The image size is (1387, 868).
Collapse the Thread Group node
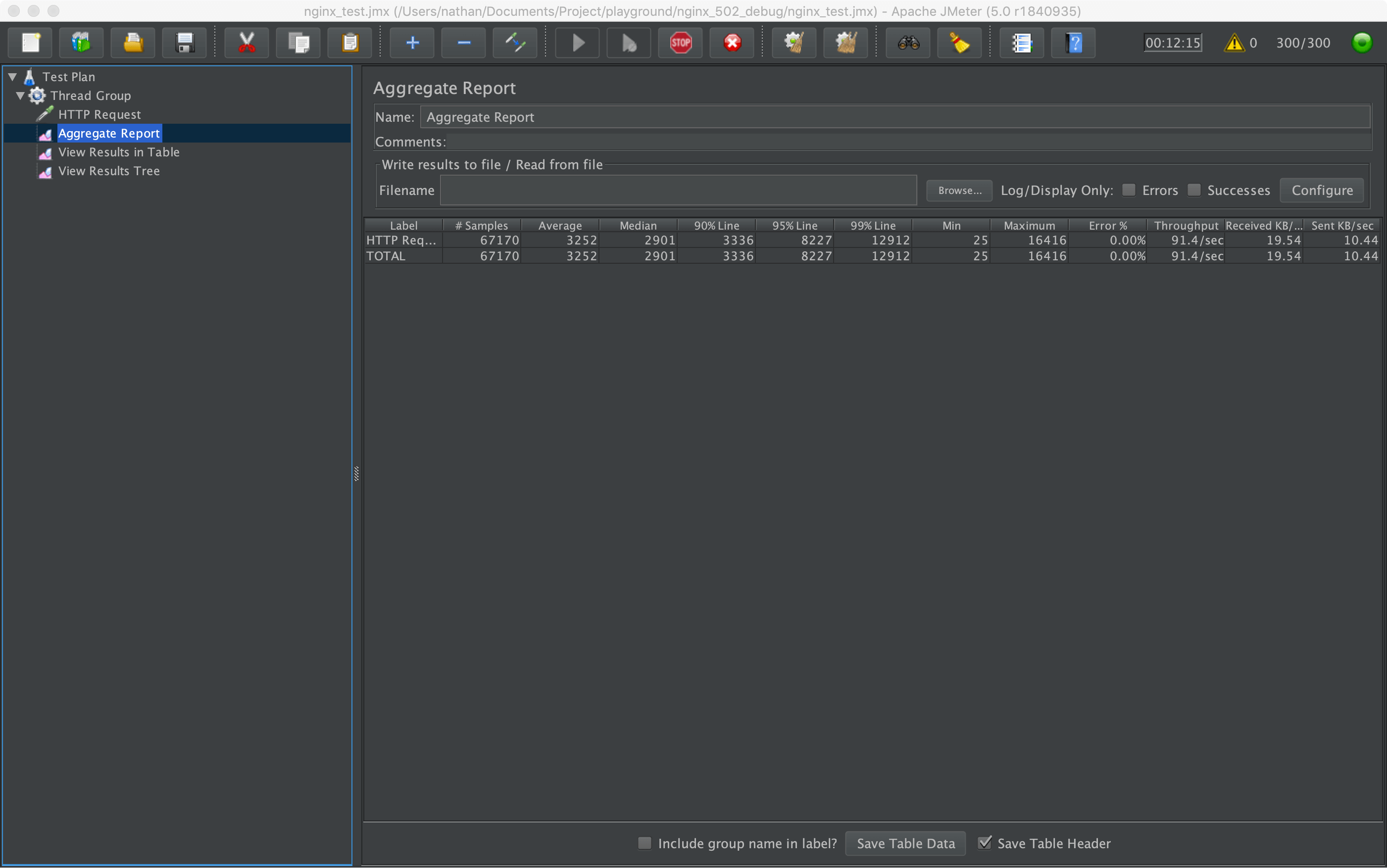coord(20,96)
